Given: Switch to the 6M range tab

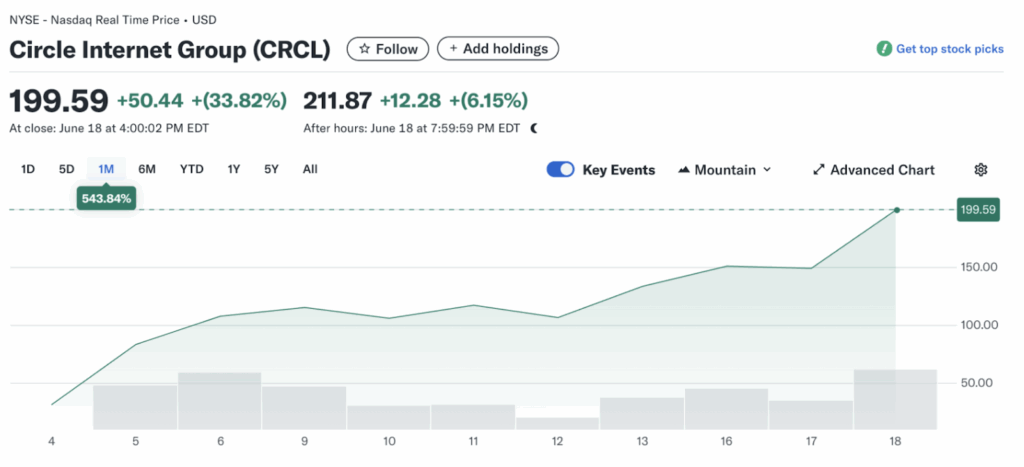Looking at the screenshot, I should coord(147,169).
